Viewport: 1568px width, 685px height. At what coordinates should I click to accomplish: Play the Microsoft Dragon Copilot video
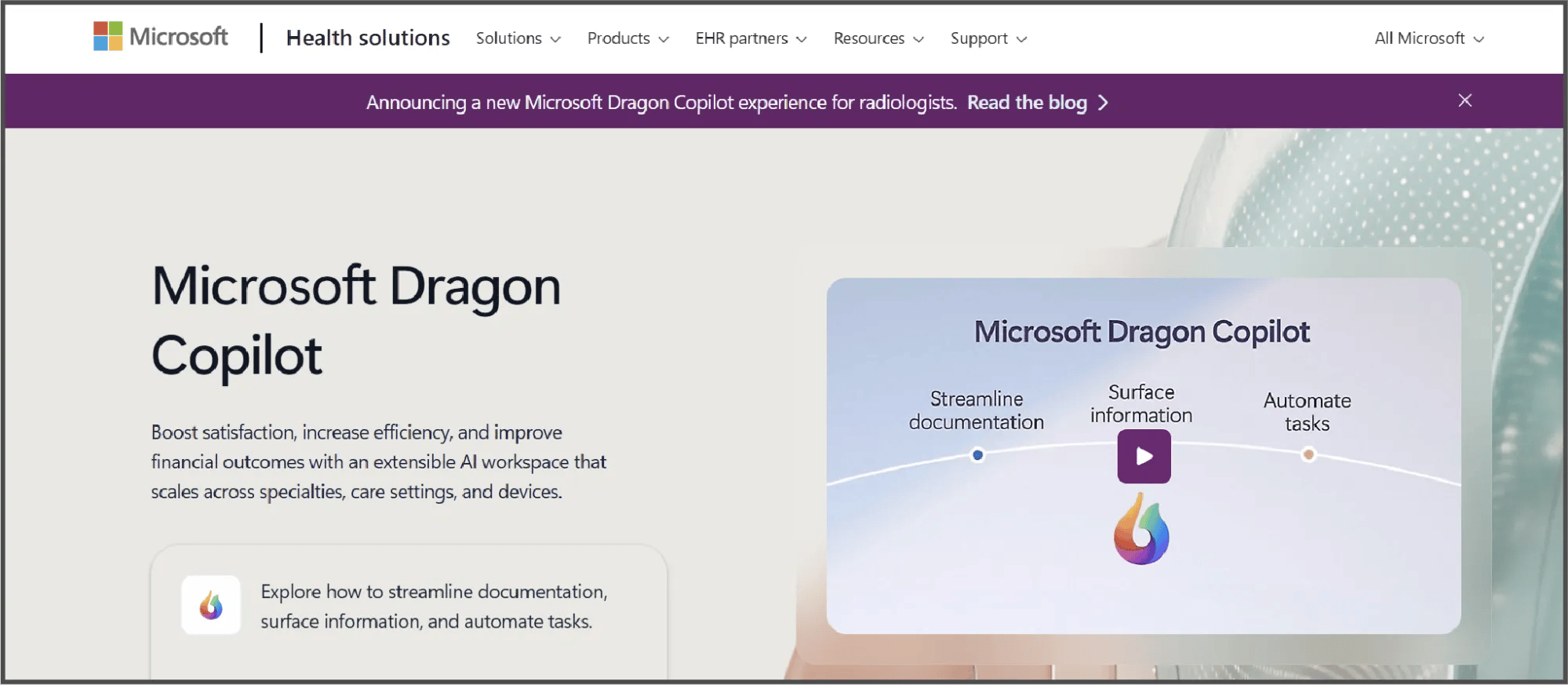point(1144,456)
